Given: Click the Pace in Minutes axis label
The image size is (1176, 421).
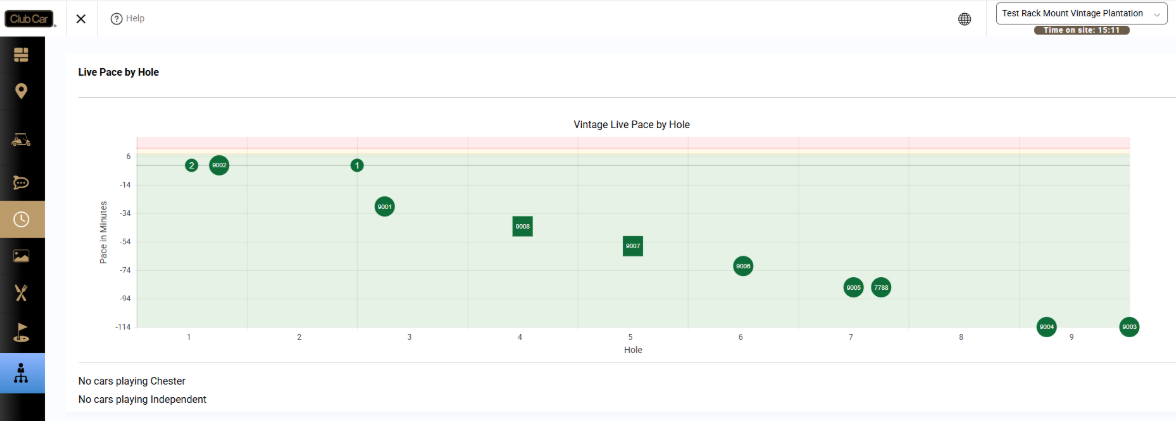Looking at the screenshot, I should click(104, 232).
